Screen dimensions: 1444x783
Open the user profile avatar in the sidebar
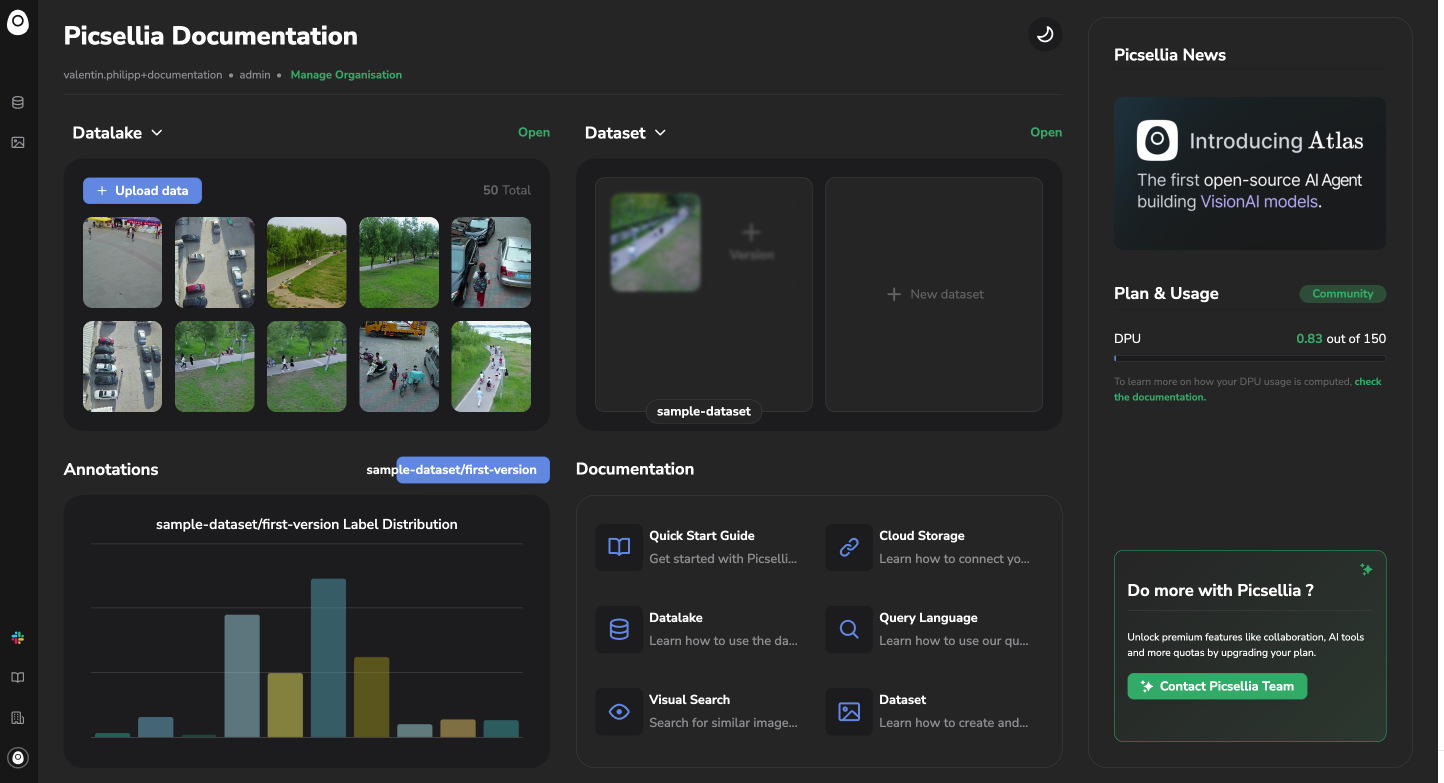point(18,757)
